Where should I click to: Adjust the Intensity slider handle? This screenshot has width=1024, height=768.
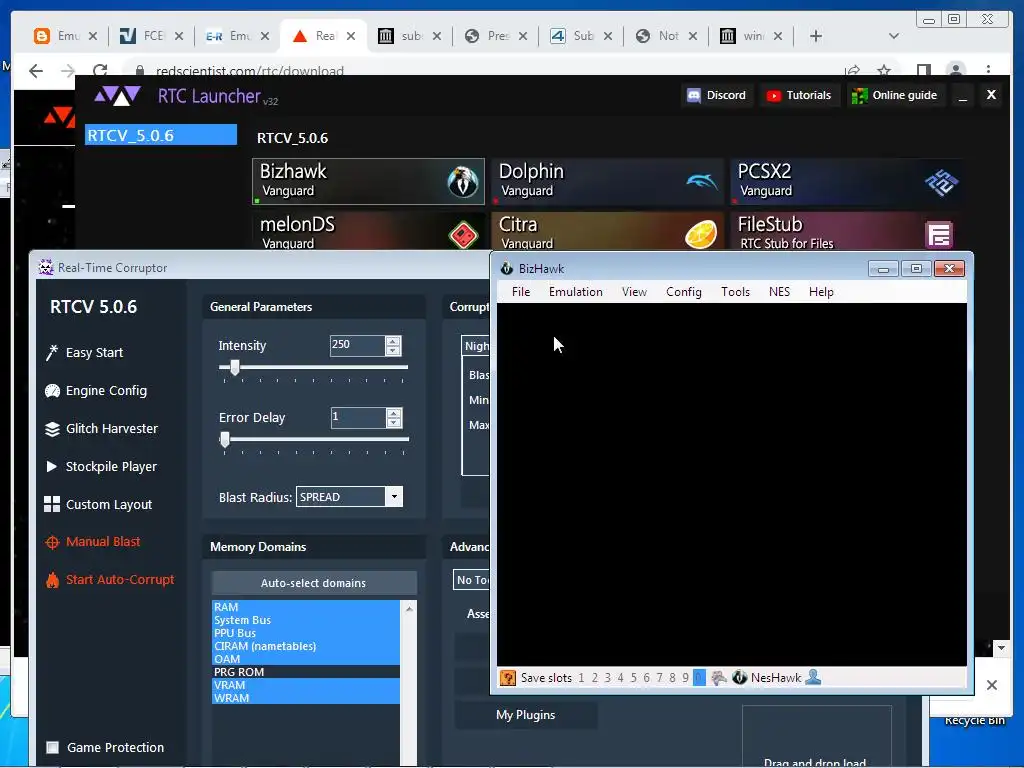click(x=234, y=368)
